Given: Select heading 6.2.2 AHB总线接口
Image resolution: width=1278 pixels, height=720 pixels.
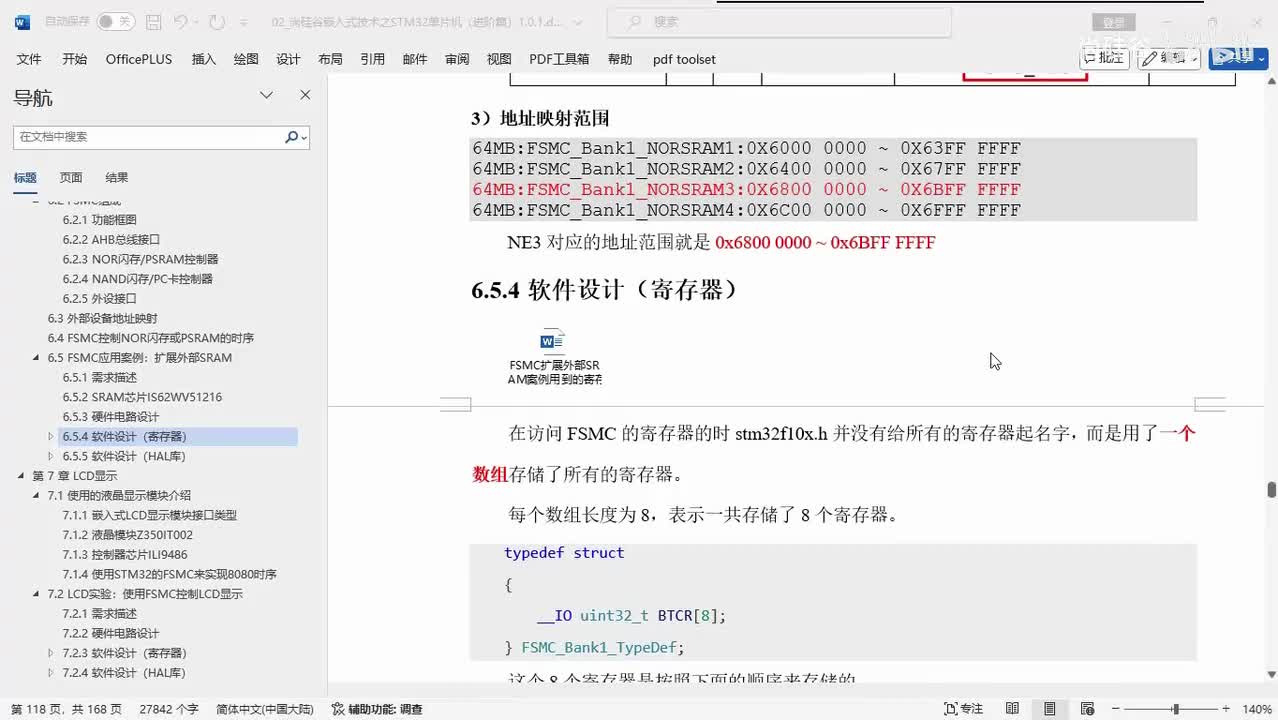Looking at the screenshot, I should pos(111,239).
